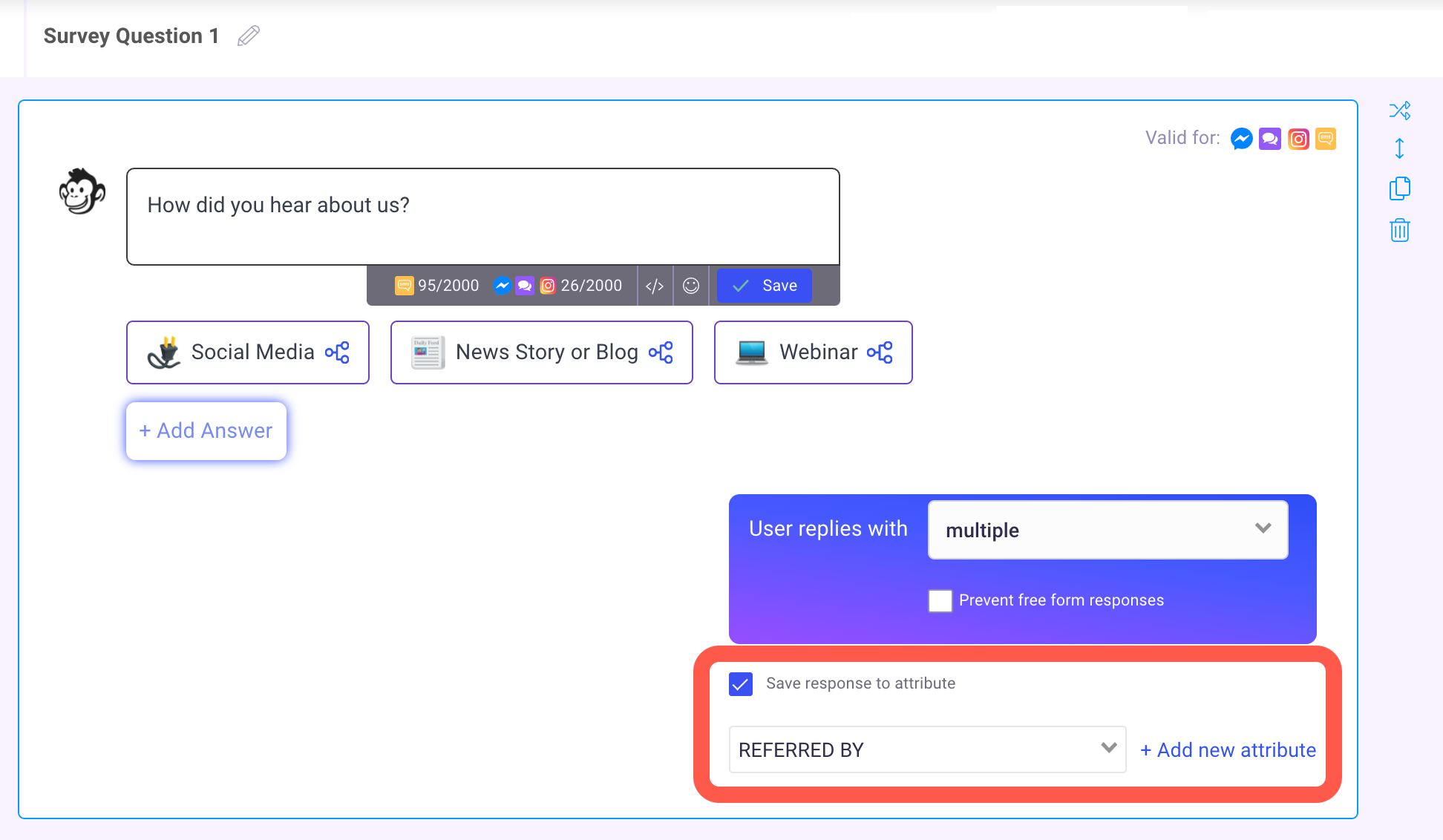The height and width of the screenshot is (840, 1443).
Task: Click the Survey Question 1 title
Action: (131, 36)
